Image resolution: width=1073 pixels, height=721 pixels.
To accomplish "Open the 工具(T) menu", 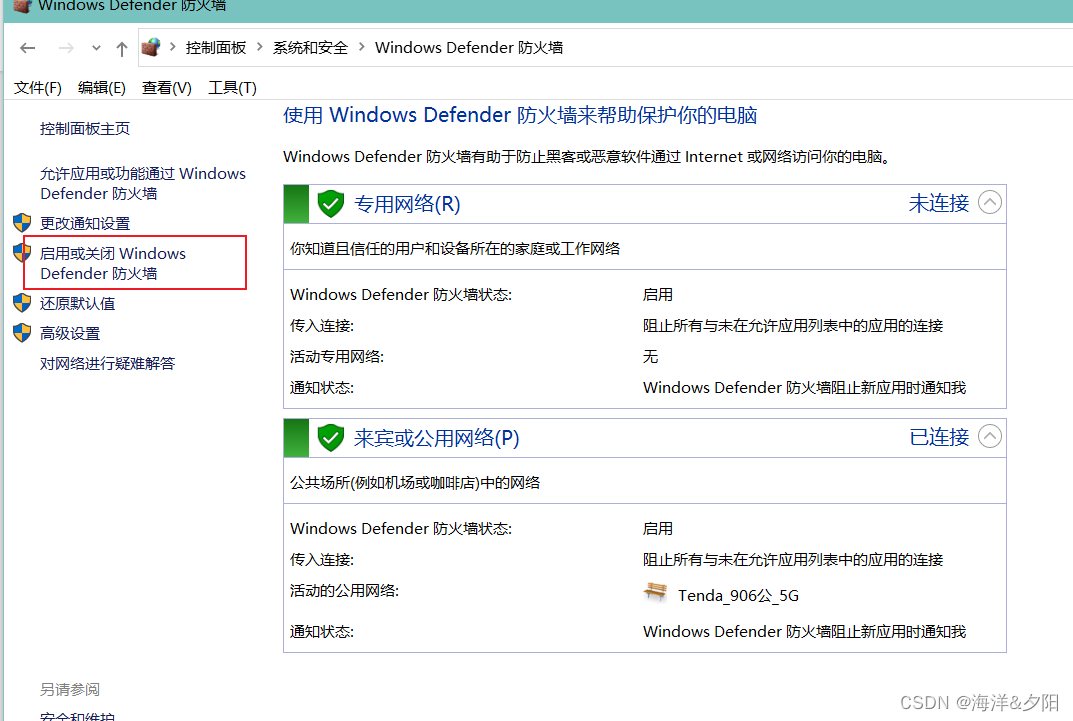I will click(x=232, y=88).
